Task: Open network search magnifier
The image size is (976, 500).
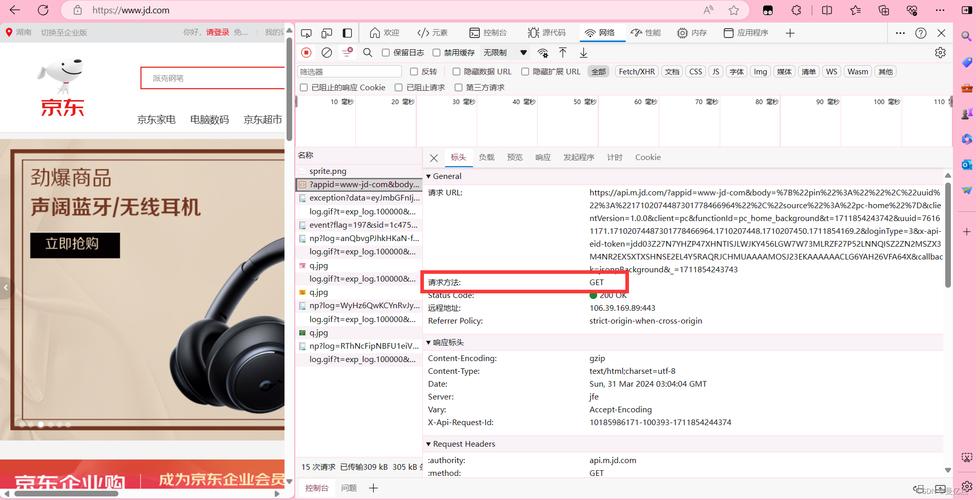Action: click(x=368, y=53)
